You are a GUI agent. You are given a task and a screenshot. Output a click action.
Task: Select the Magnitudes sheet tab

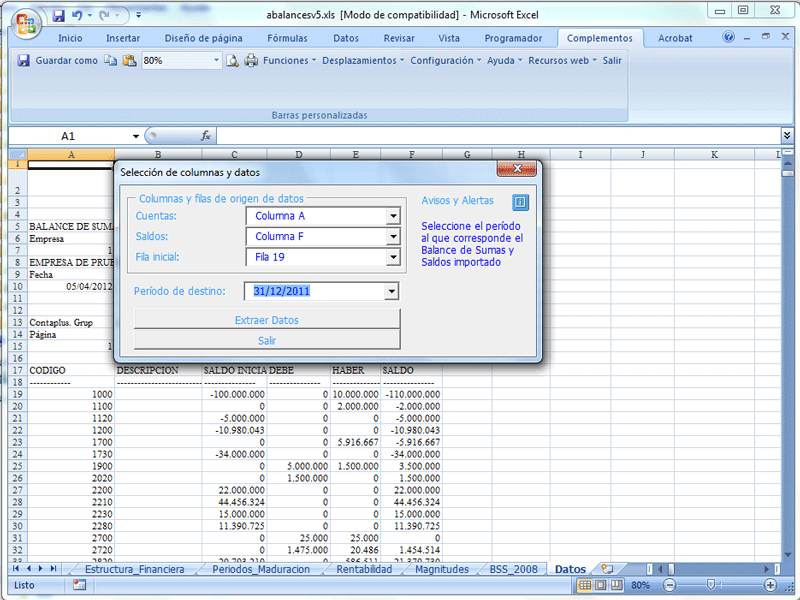coord(442,569)
